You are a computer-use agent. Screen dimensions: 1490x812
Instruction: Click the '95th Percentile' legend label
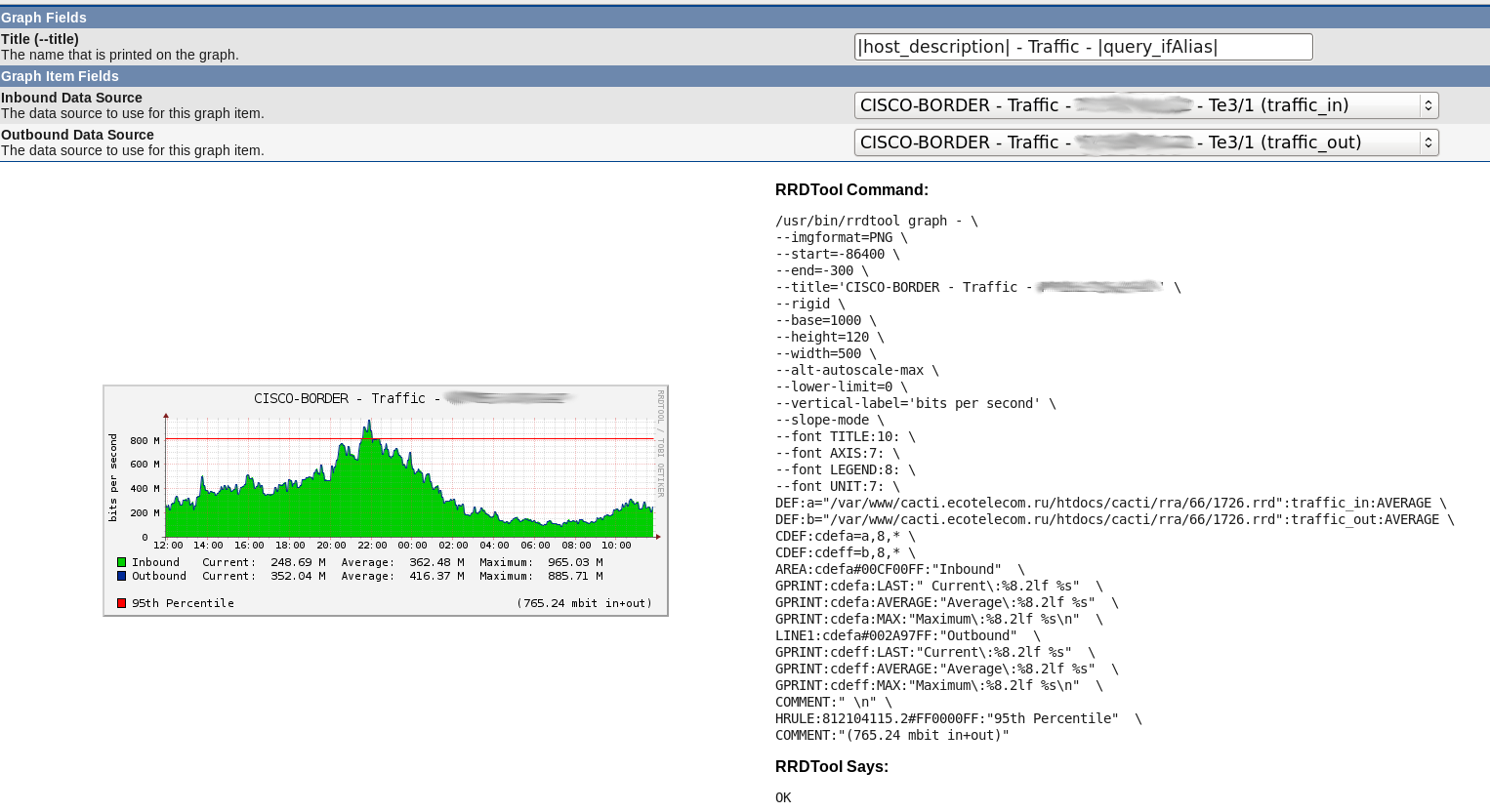184,603
